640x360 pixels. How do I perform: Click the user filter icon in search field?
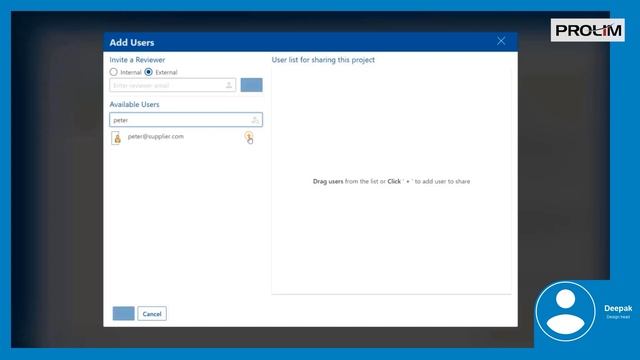tap(255, 120)
